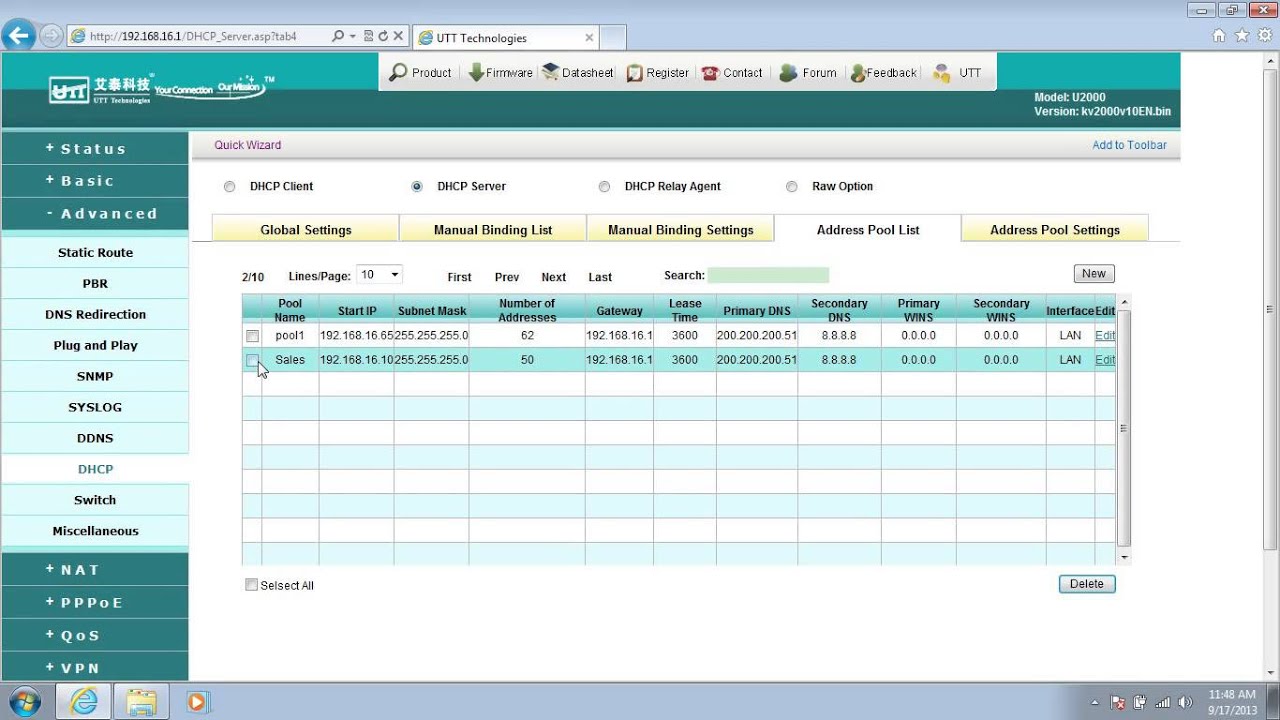Edit the pool1 address pool
The height and width of the screenshot is (720, 1280).
point(1105,336)
